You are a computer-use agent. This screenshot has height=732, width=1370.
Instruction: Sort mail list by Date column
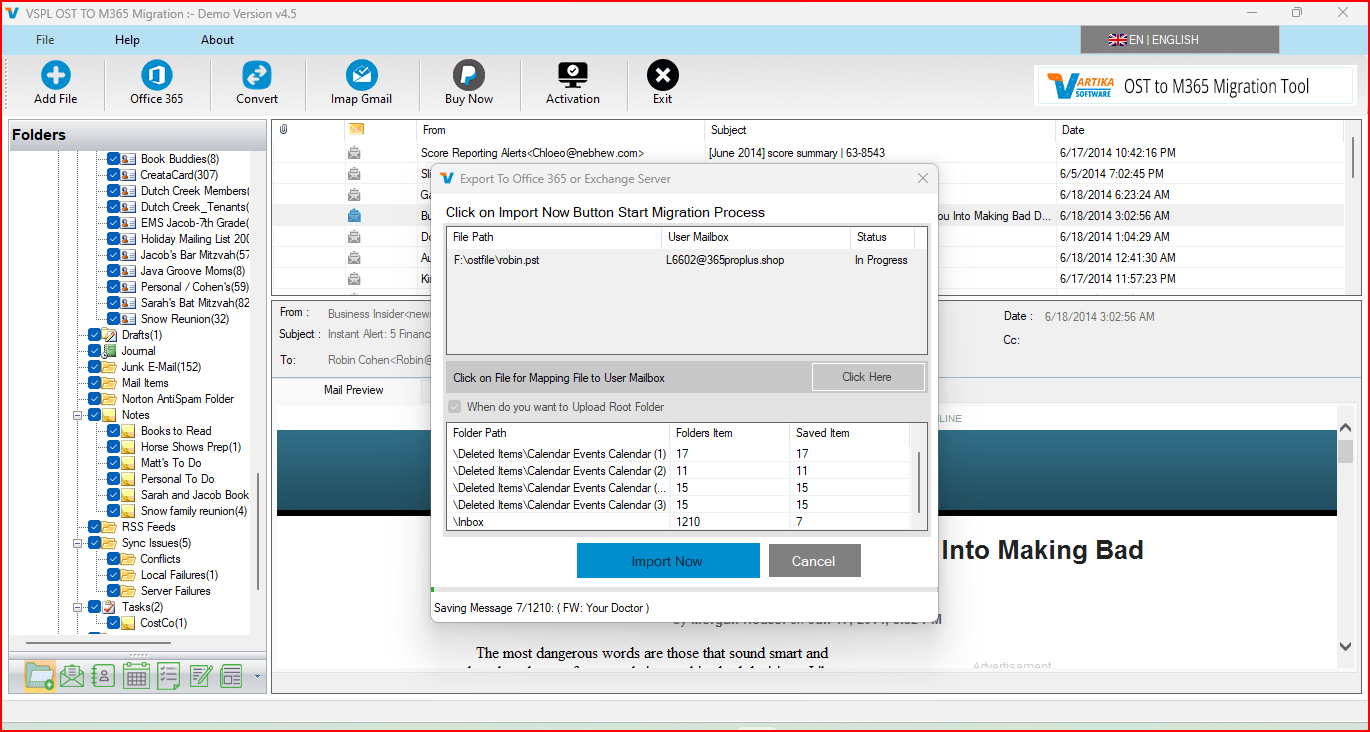coord(1200,130)
